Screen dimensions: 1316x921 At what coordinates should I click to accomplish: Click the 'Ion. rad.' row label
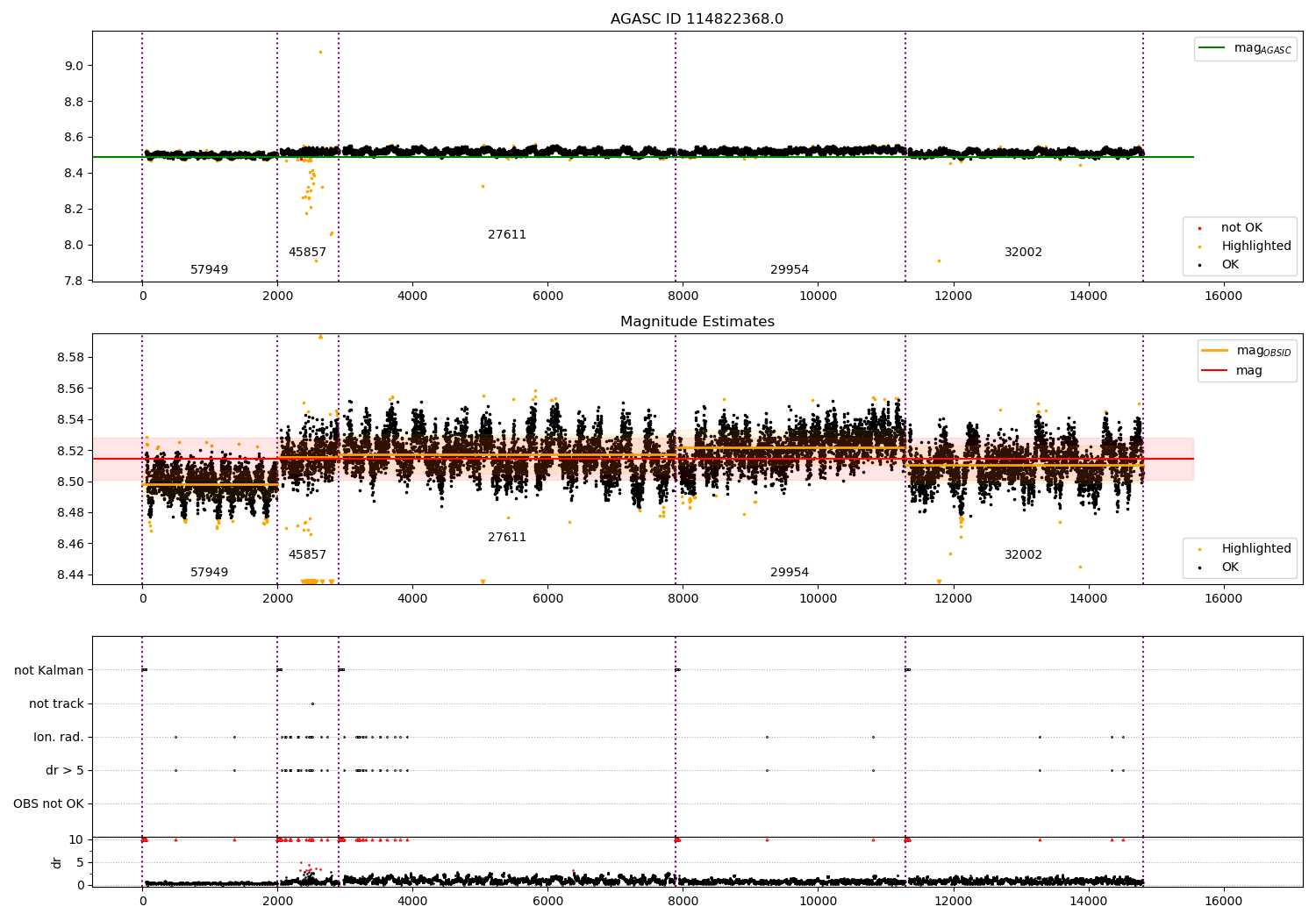[59, 737]
